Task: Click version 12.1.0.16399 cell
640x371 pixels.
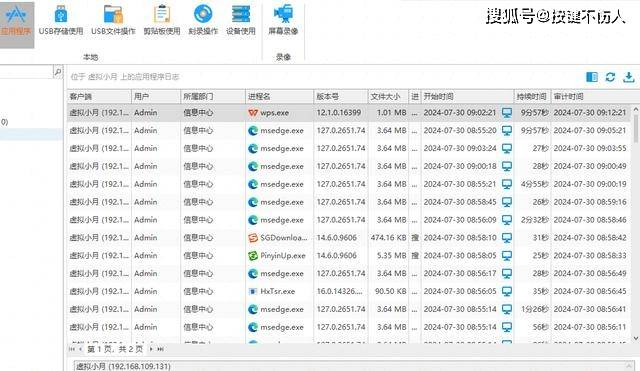Action: (x=339, y=113)
